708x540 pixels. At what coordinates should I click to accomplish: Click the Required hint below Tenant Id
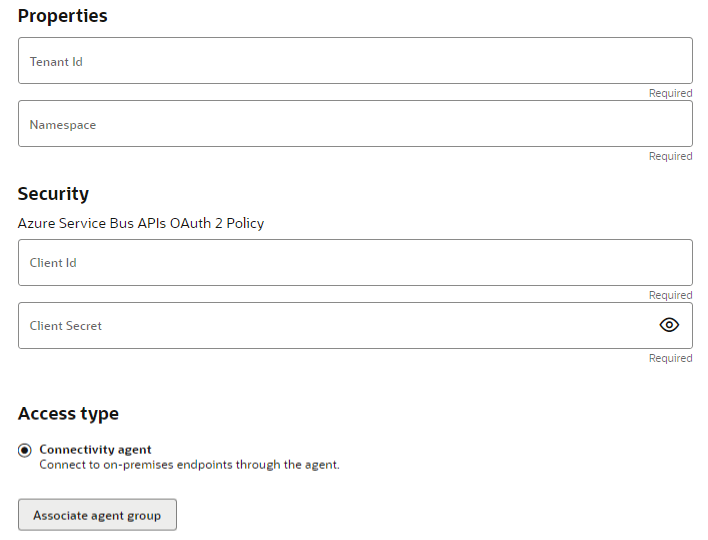(670, 93)
